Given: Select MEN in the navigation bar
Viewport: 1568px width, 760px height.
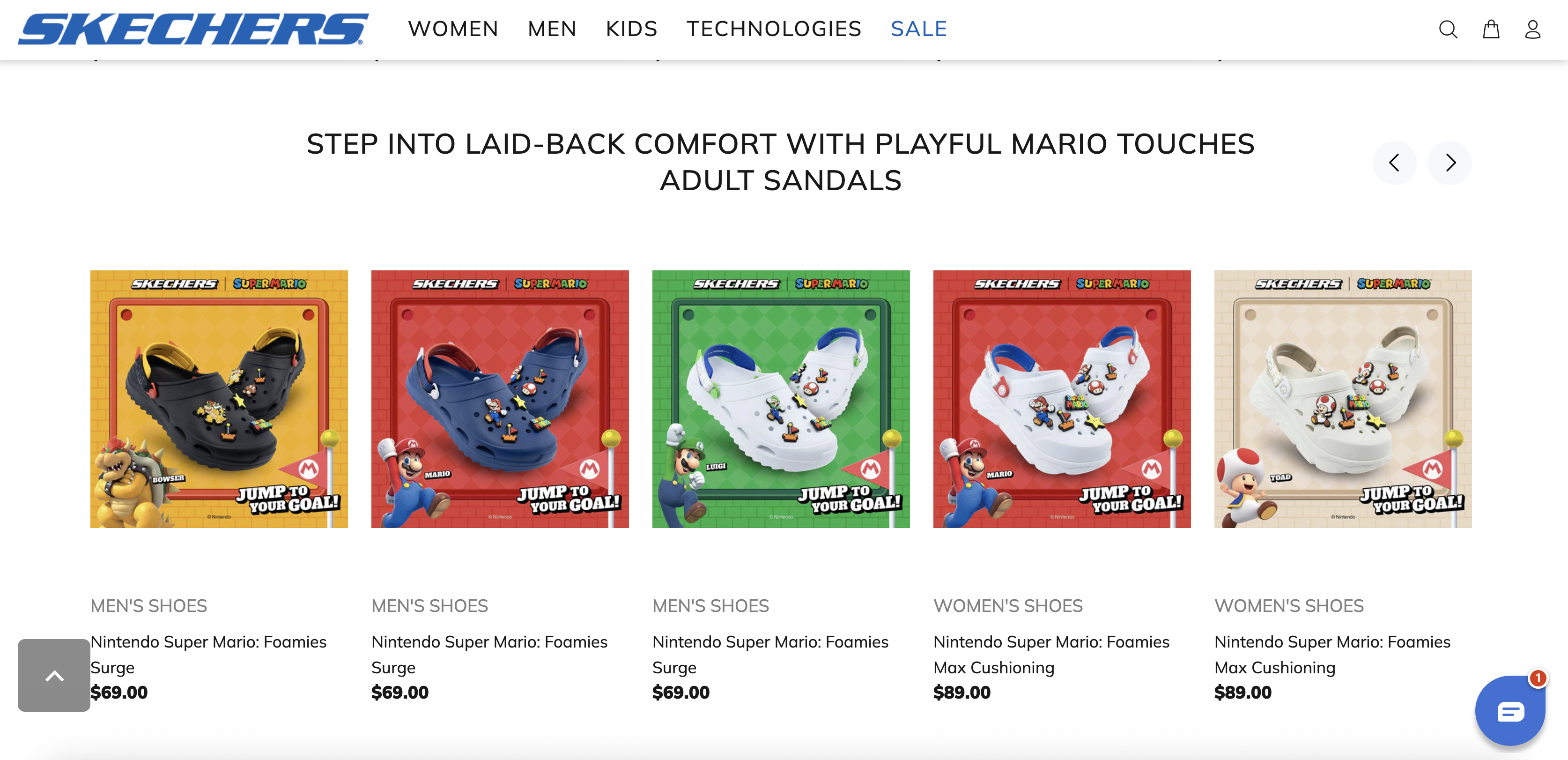Looking at the screenshot, I should pyautogui.click(x=552, y=29).
